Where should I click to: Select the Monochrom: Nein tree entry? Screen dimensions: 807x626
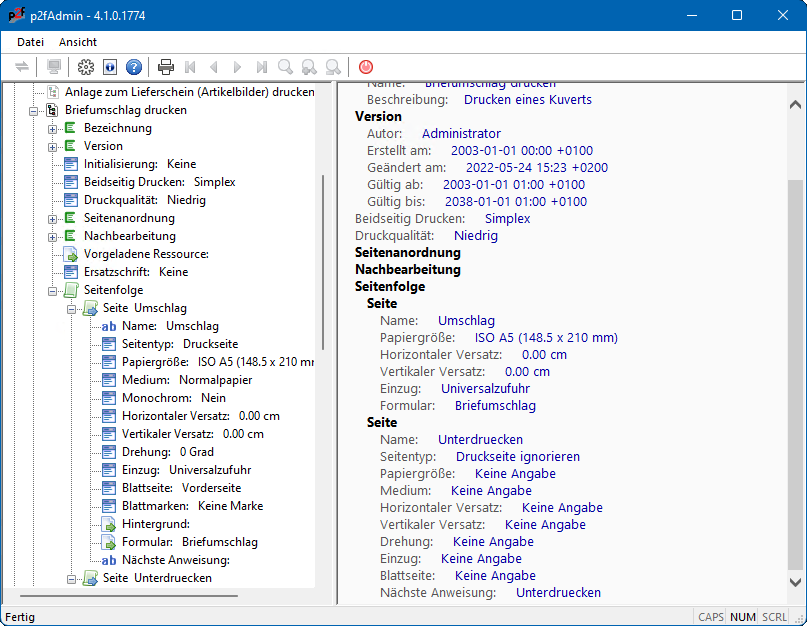click(175, 398)
